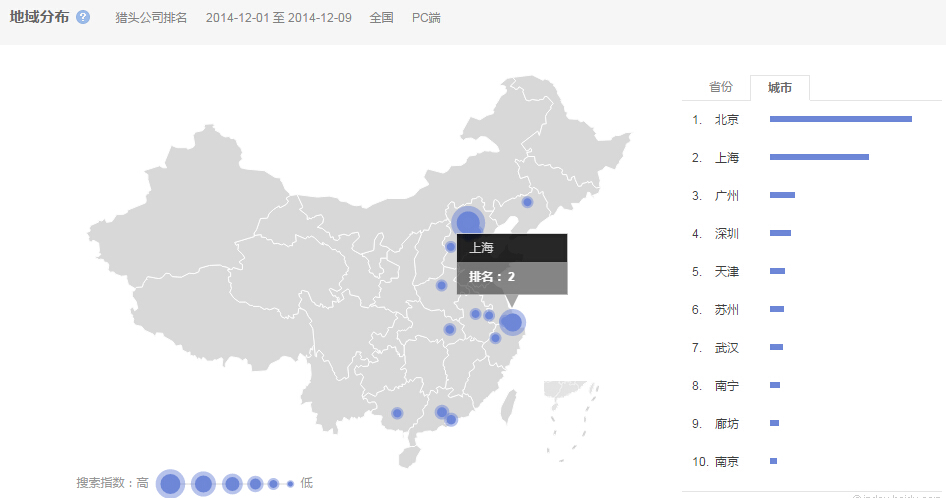Click the smallest legend circle for low index

[x=290, y=484]
